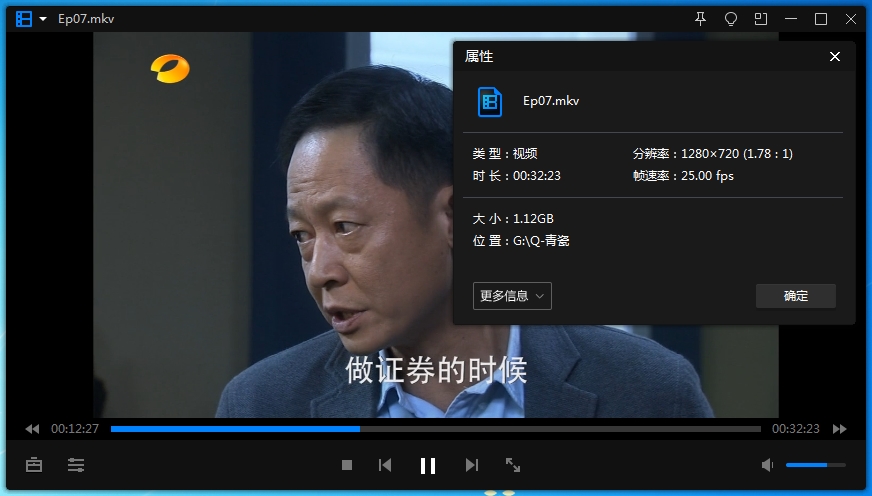
Task: Click the Ep07.mkv file icon in dialog
Action: [490, 102]
